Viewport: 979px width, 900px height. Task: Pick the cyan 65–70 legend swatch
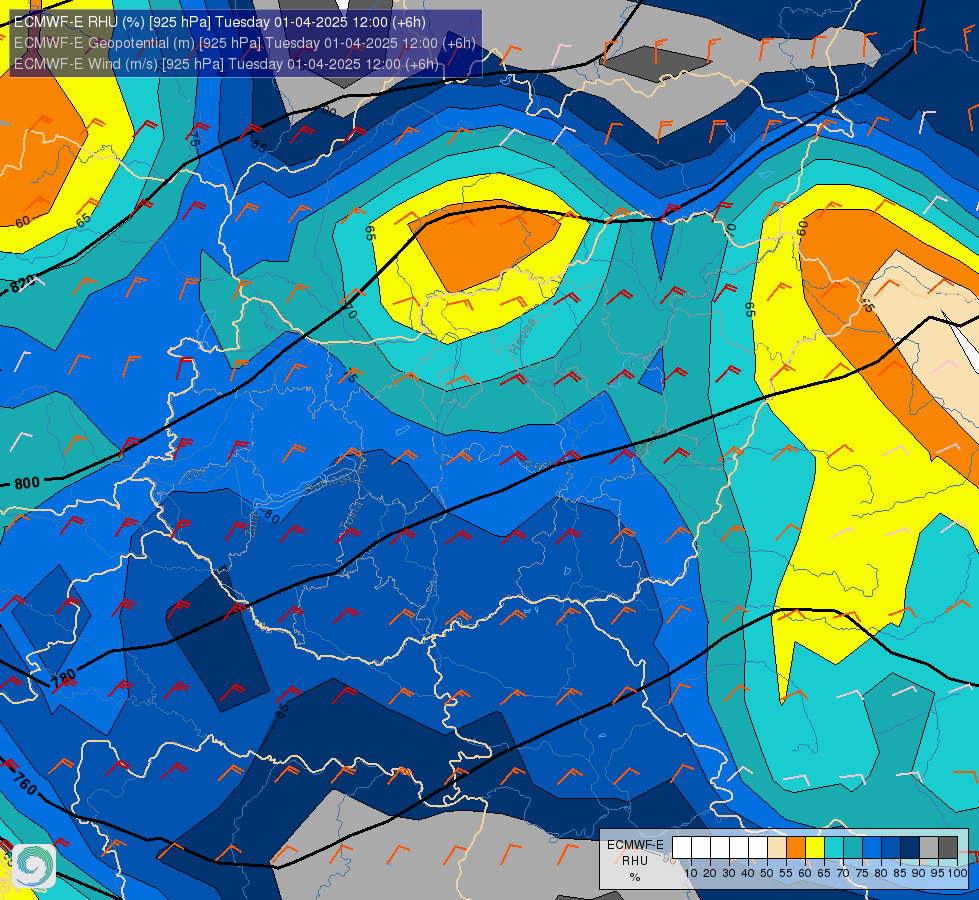point(834,847)
